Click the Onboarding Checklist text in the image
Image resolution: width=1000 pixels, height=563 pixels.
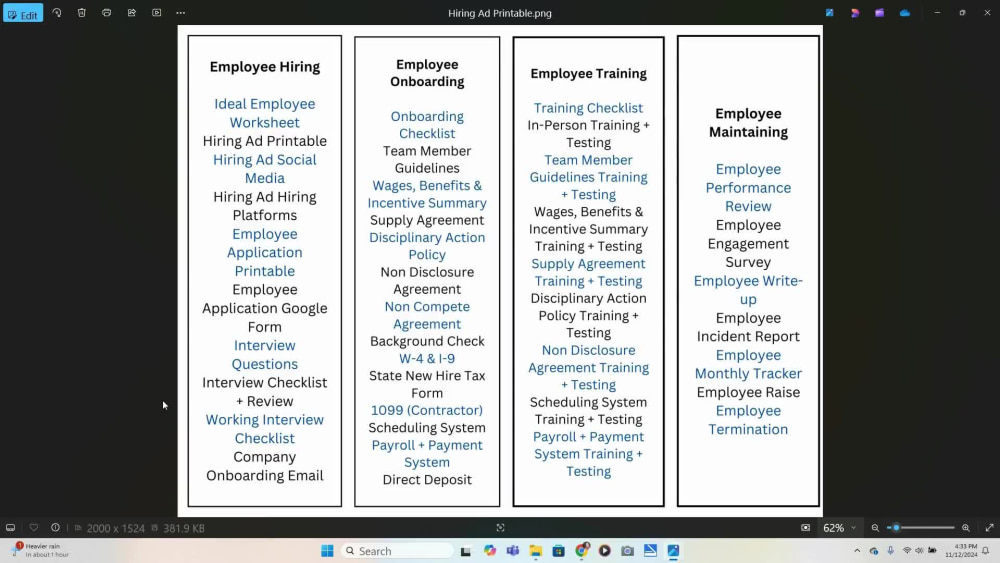427,125
